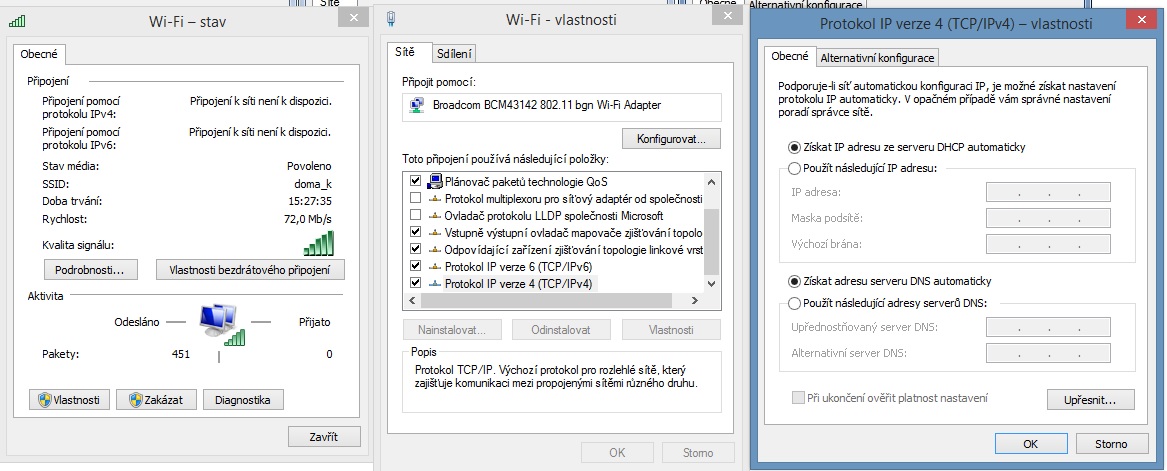Screen dimensions: 1167x471
Task: Click Alternativní server DNS field
Action: click(1048, 353)
